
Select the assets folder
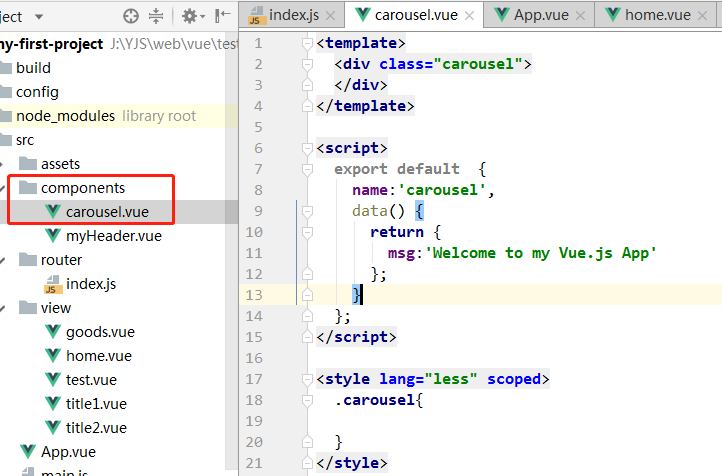point(60,164)
